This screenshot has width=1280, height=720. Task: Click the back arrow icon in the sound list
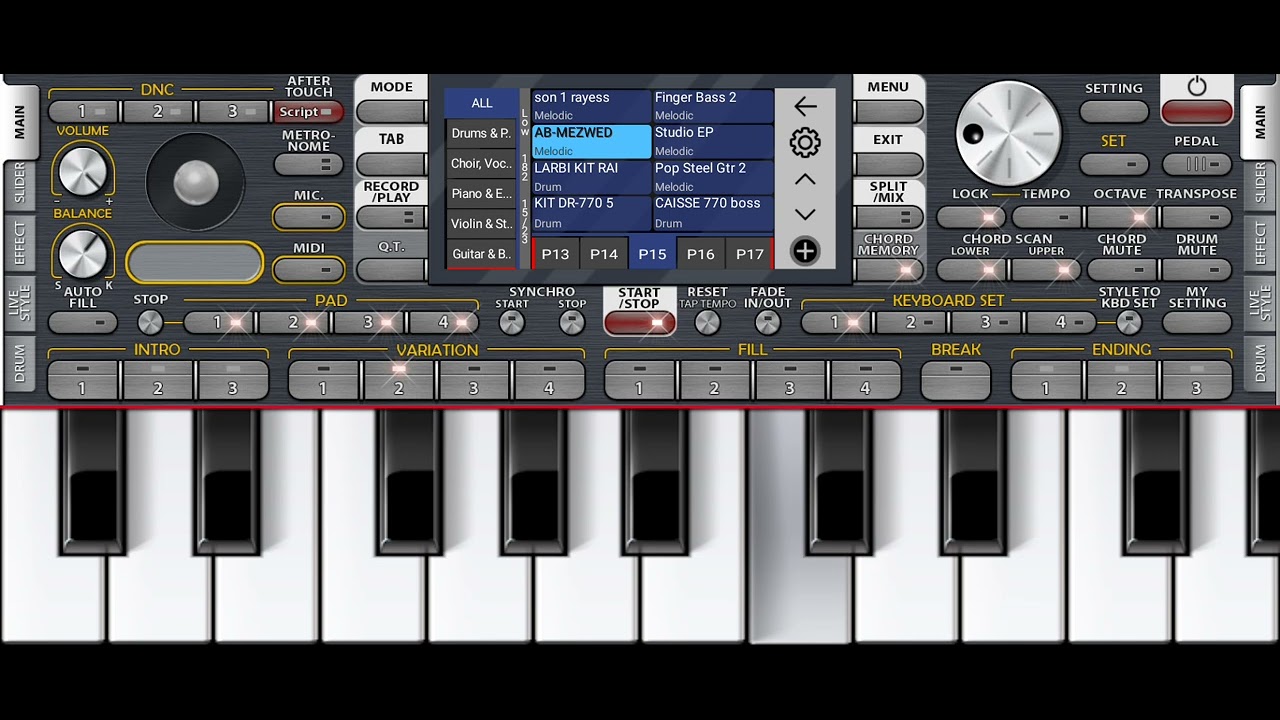pos(805,106)
